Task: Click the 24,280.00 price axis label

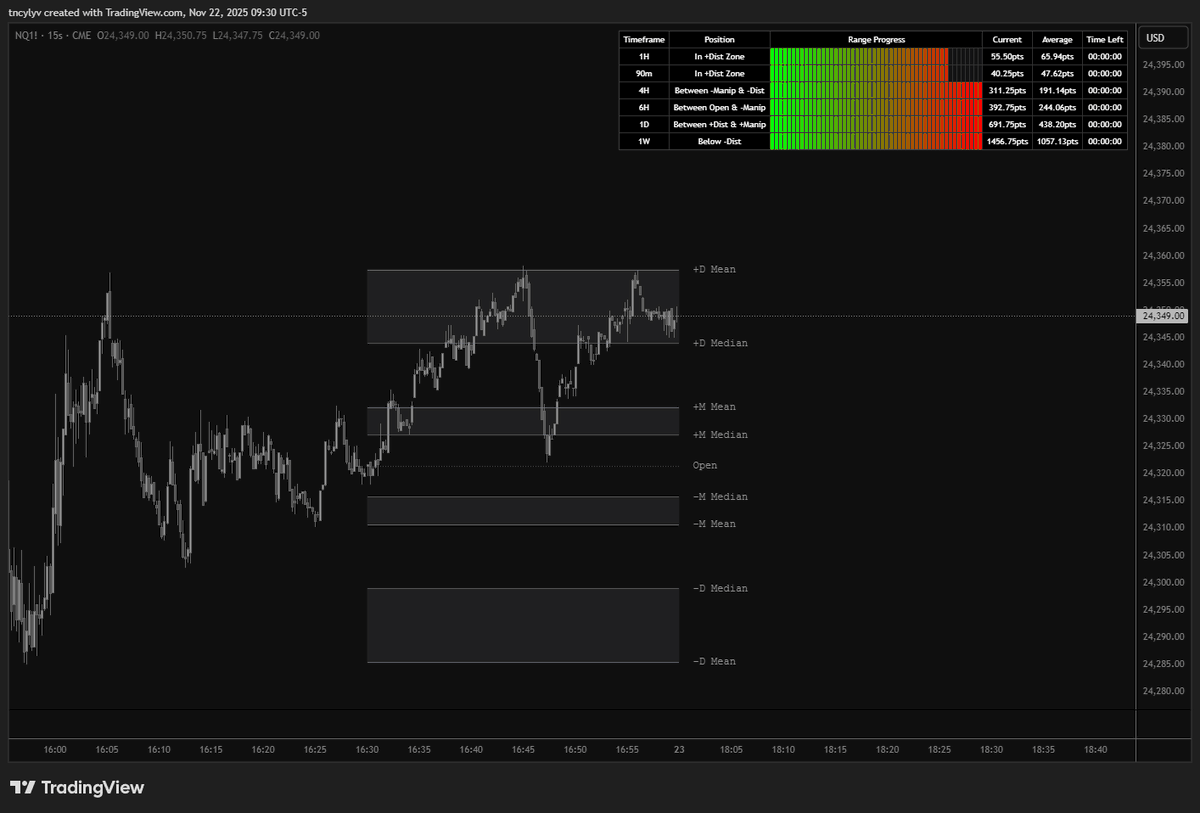Action: (1162, 691)
